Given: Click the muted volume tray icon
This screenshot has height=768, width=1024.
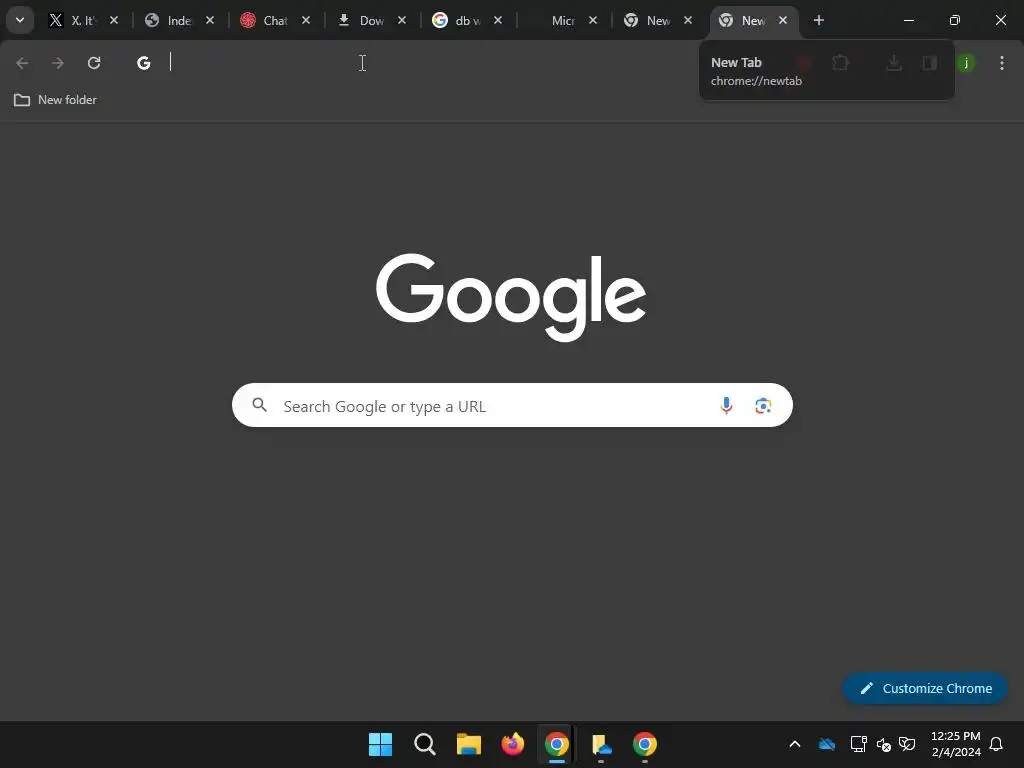Looking at the screenshot, I should point(884,744).
